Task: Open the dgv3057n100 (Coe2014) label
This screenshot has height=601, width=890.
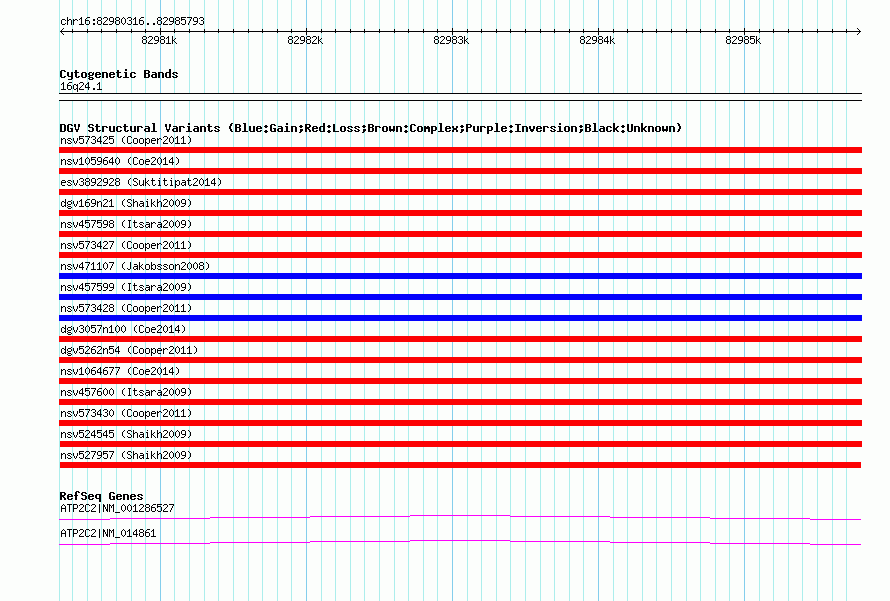Action: point(123,329)
